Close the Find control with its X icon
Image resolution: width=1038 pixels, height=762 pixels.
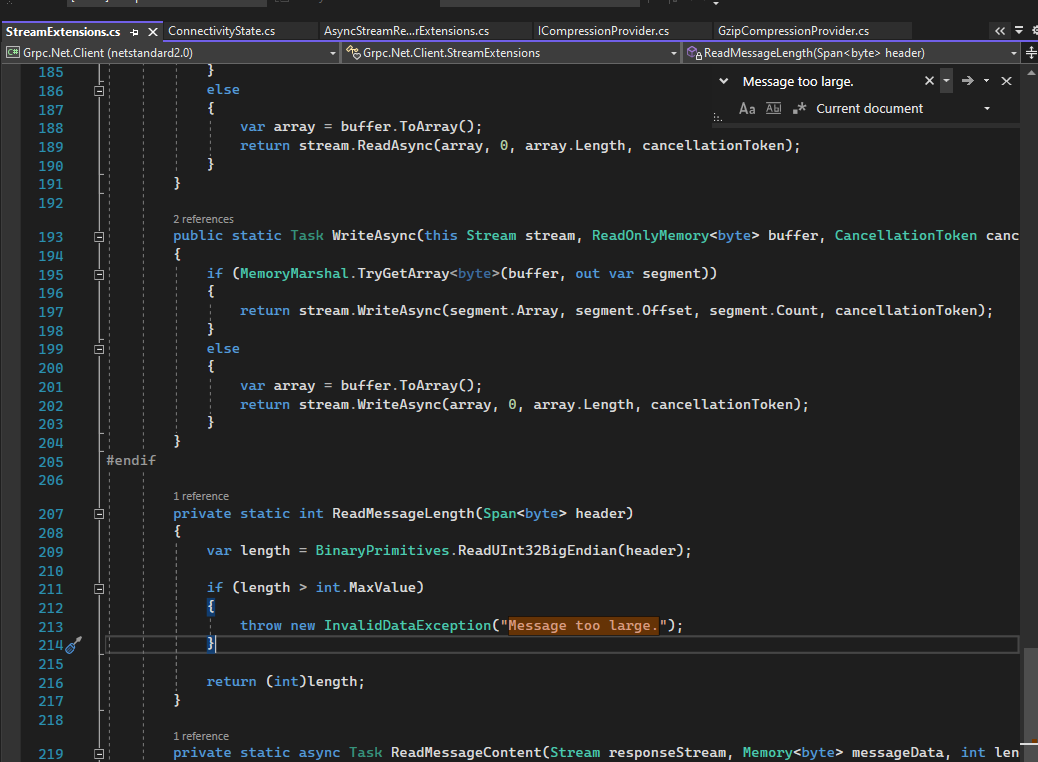(x=1006, y=81)
